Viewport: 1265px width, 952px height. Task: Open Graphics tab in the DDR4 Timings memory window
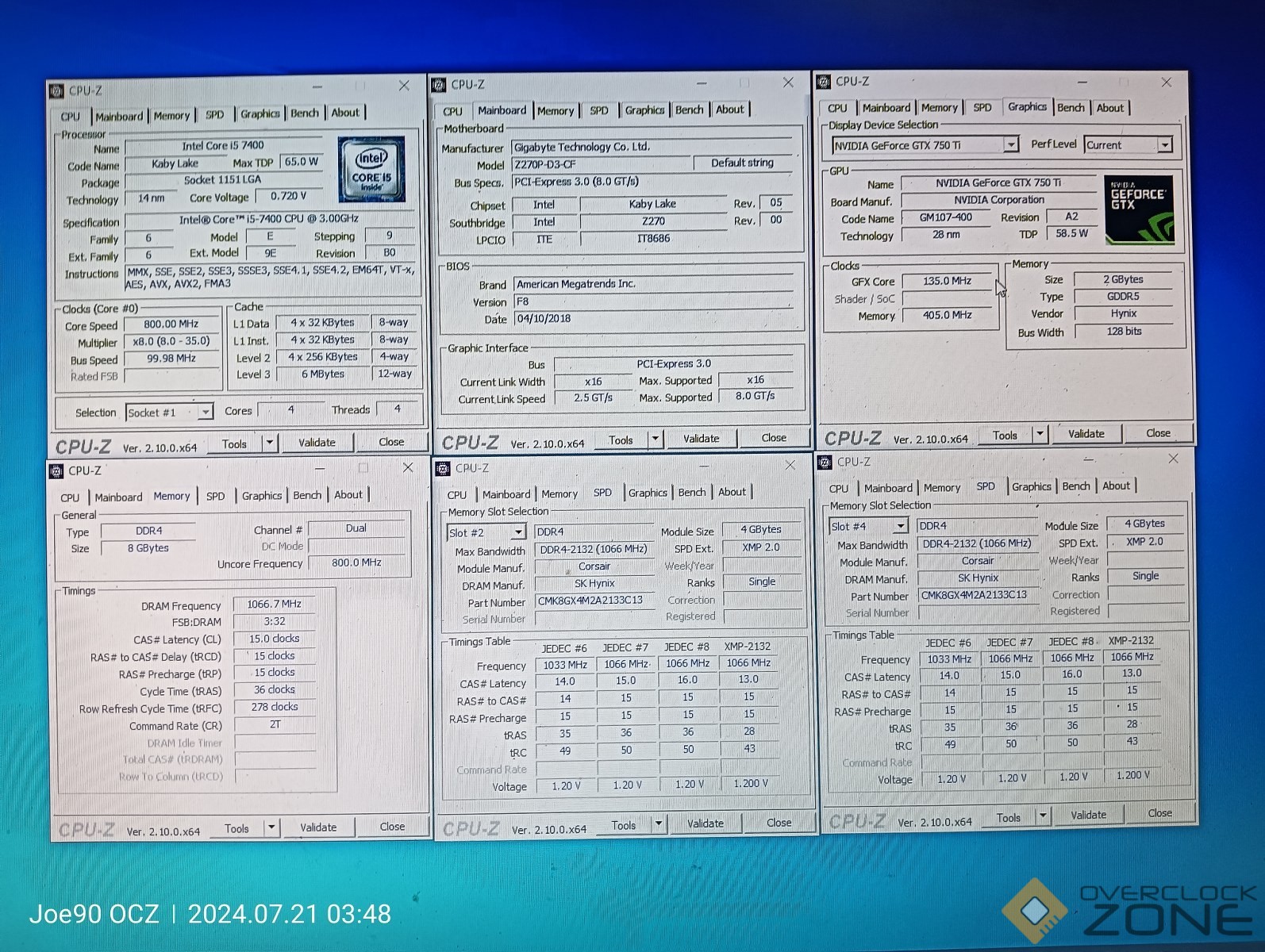[261, 496]
